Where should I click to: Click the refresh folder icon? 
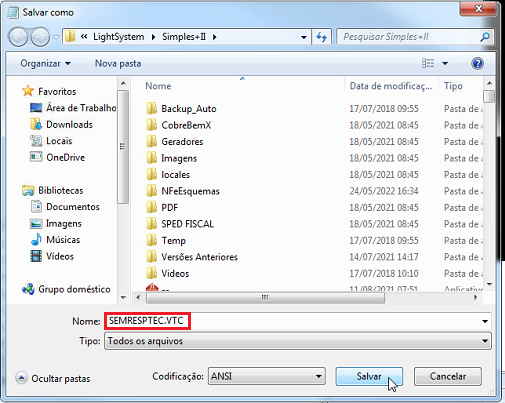[321, 37]
